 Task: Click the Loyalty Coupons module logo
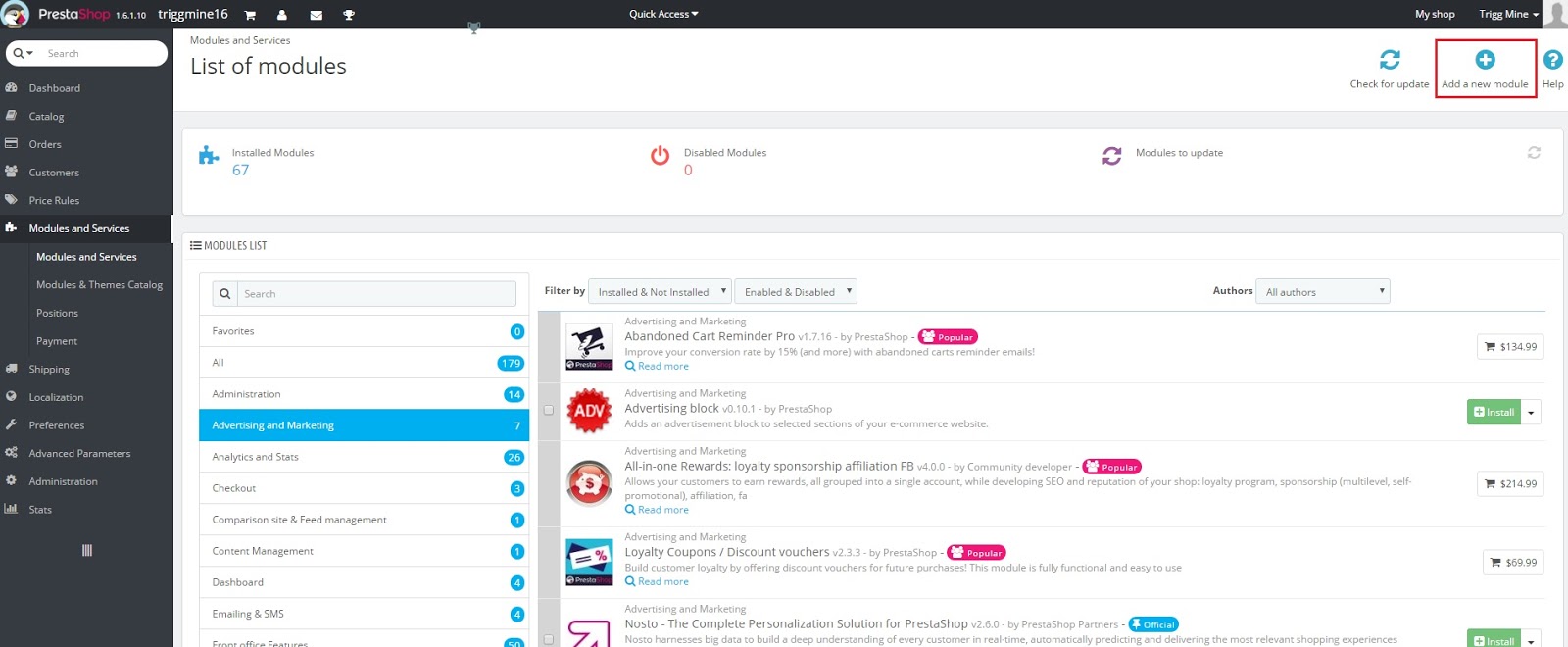[589, 562]
